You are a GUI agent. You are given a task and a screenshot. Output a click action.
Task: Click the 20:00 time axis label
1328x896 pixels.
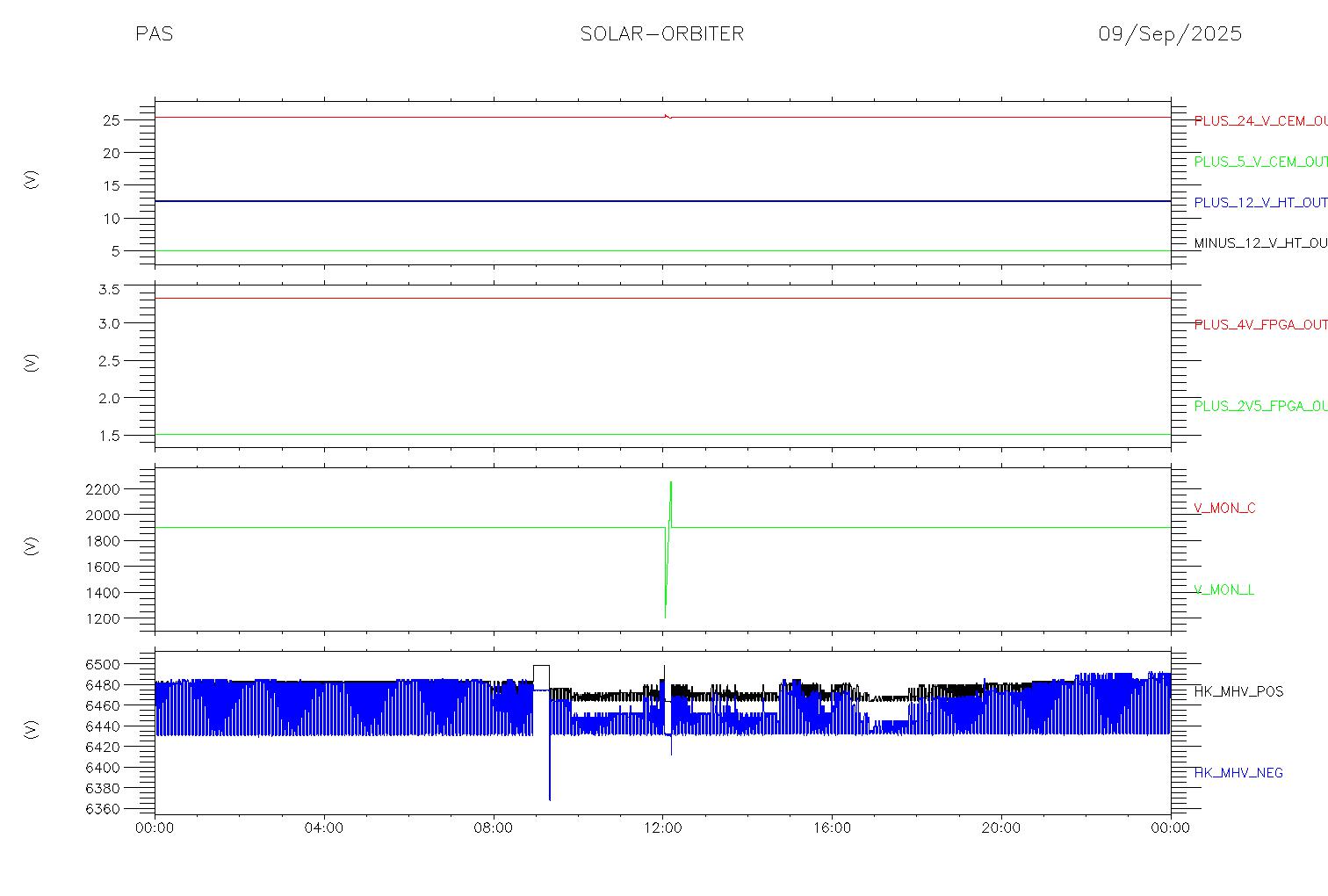1001,827
